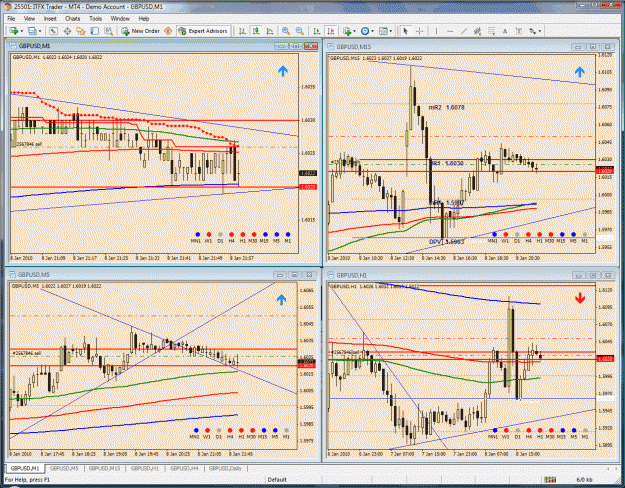
Task: Open the Navigator panel icon
Action: click(81, 31)
